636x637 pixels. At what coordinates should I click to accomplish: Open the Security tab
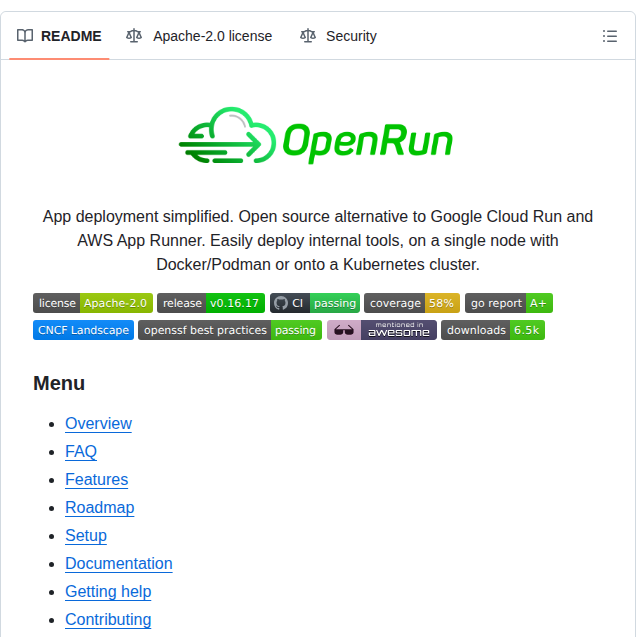click(338, 36)
